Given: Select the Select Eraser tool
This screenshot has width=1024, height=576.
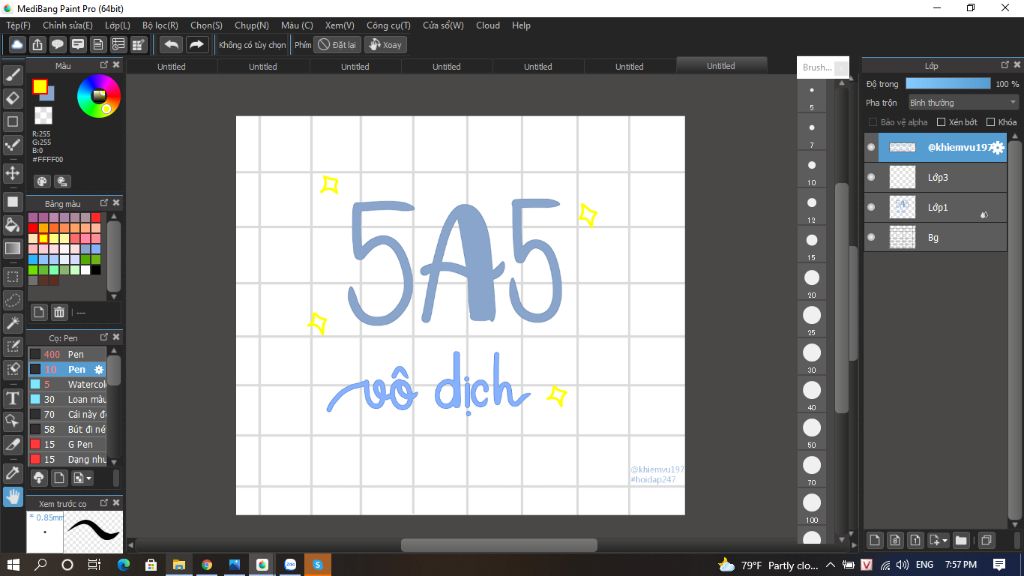Looking at the screenshot, I should point(12,369).
